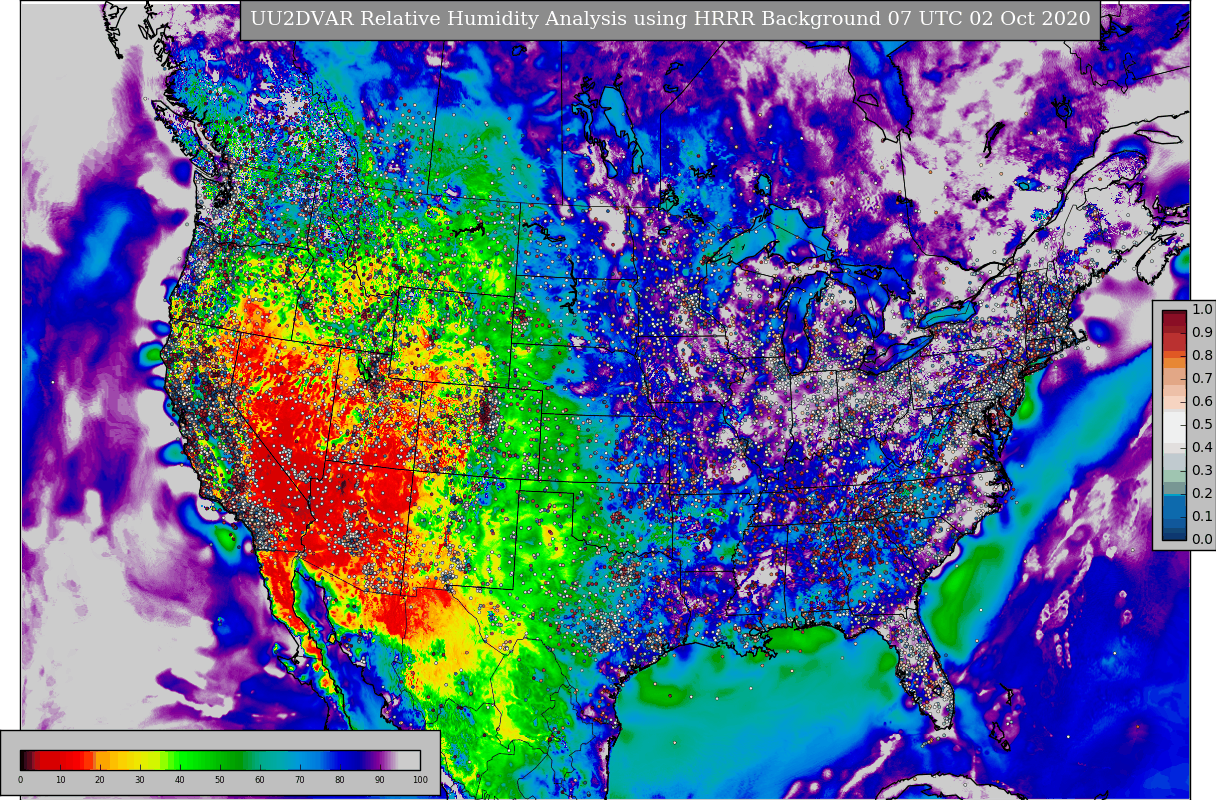Pick the dark navy swatch at right colorbar bottom
Screen dimensions: 1216x800
click(1174, 534)
